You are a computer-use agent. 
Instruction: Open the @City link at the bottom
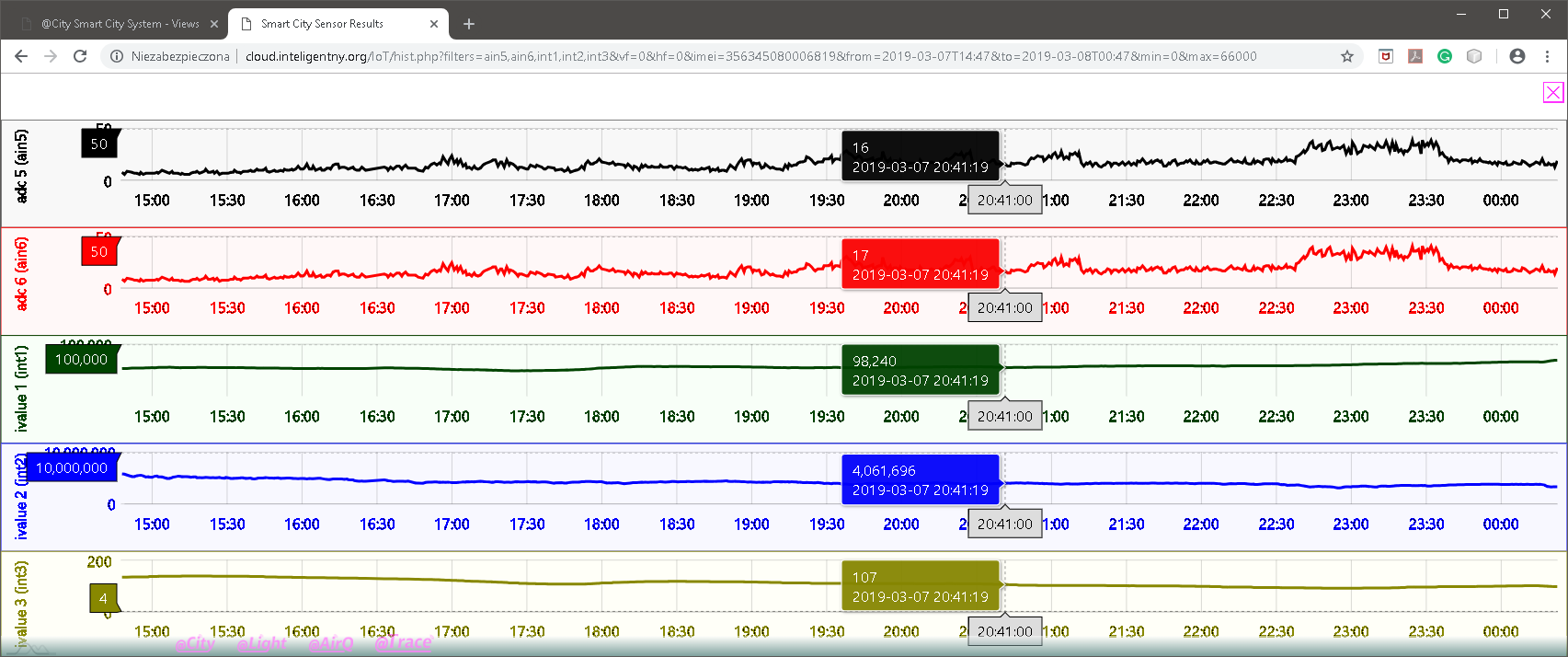tap(195, 643)
